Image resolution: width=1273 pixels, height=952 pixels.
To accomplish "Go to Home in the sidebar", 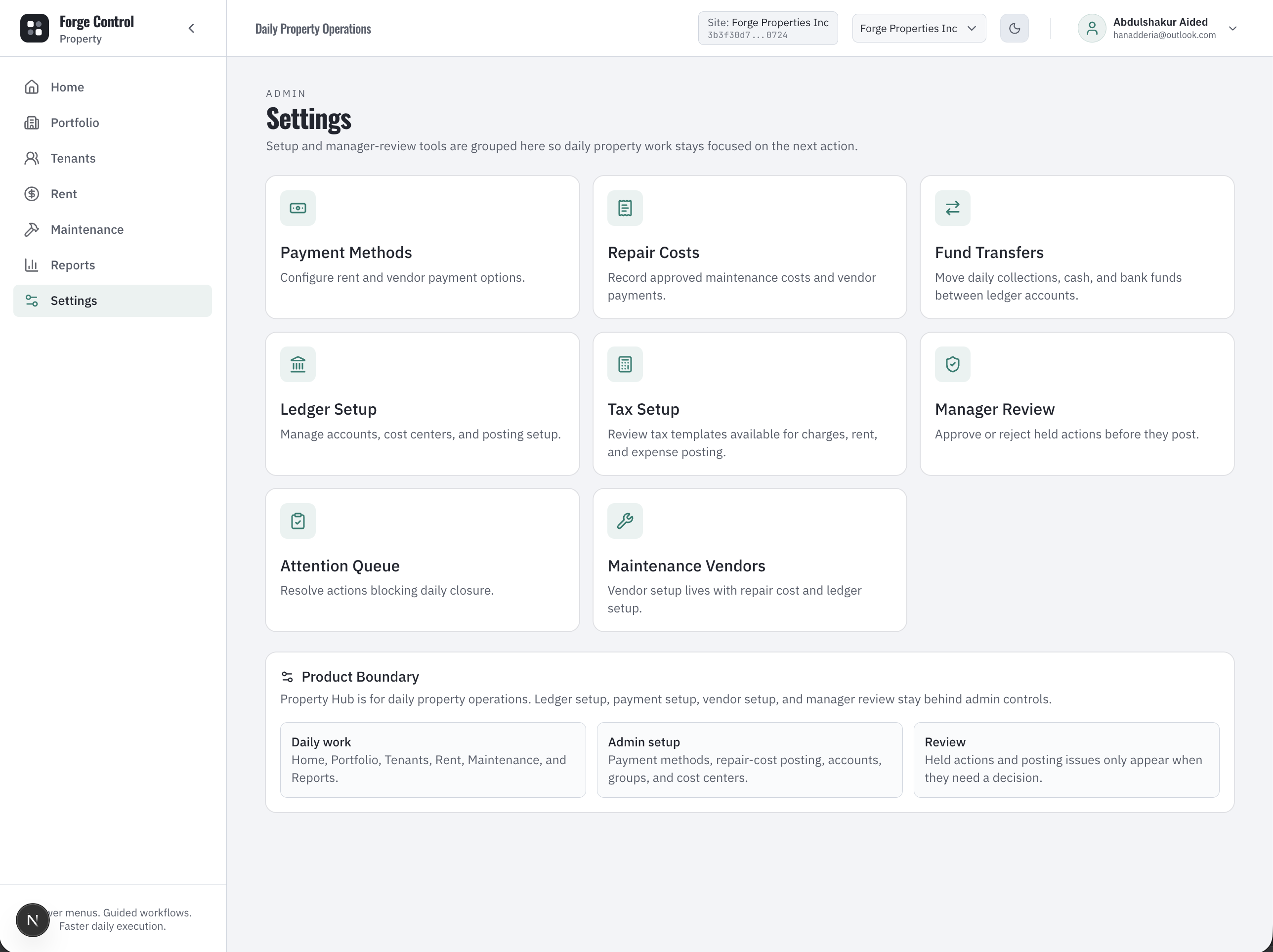I will tap(112, 87).
